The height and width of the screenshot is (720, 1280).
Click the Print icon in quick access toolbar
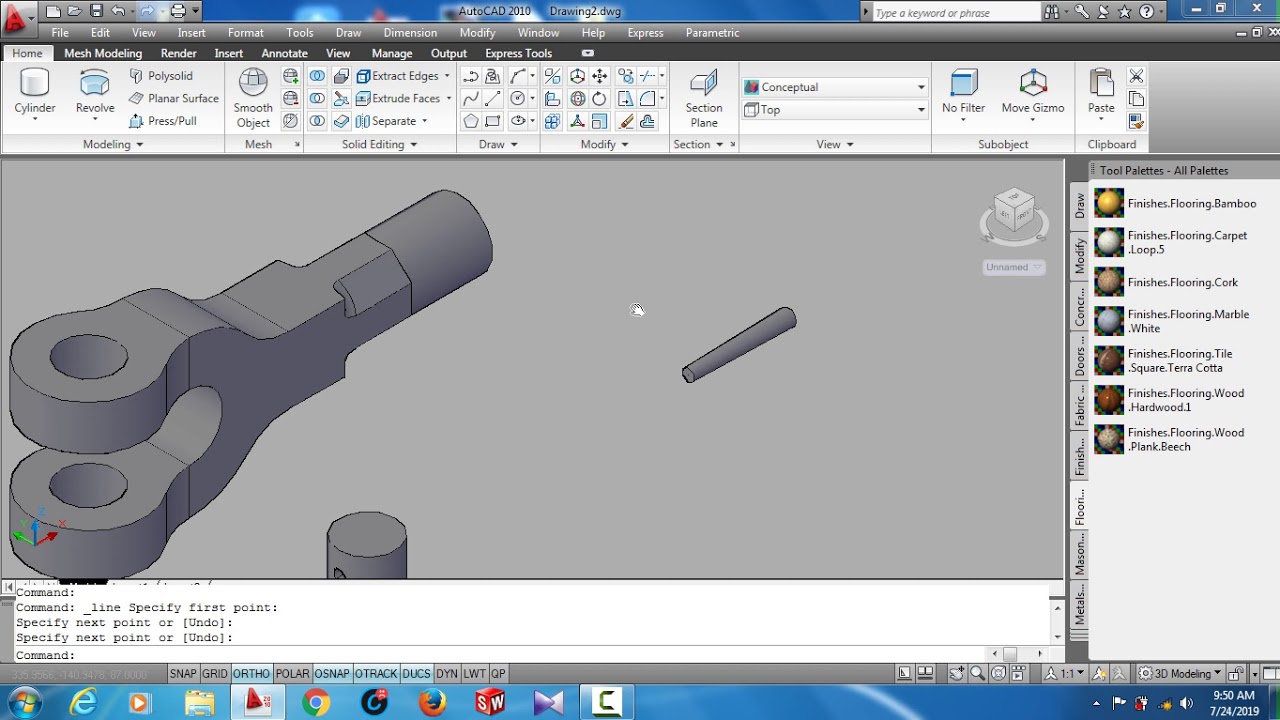177,11
